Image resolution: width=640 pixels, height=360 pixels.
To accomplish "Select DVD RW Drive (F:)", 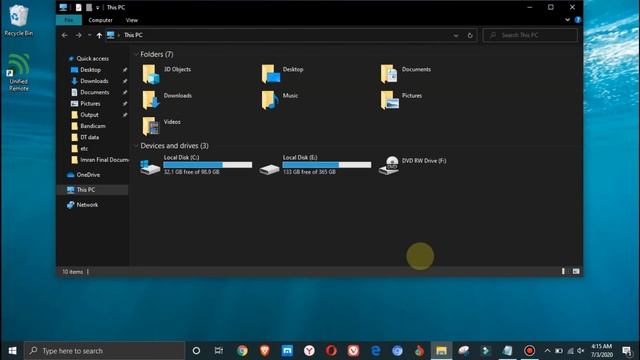I will [412, 165].
